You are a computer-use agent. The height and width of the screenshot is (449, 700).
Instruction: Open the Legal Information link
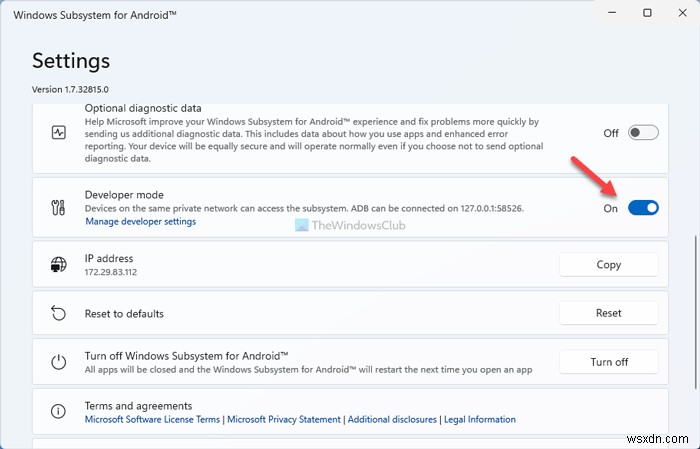[480, 420]
